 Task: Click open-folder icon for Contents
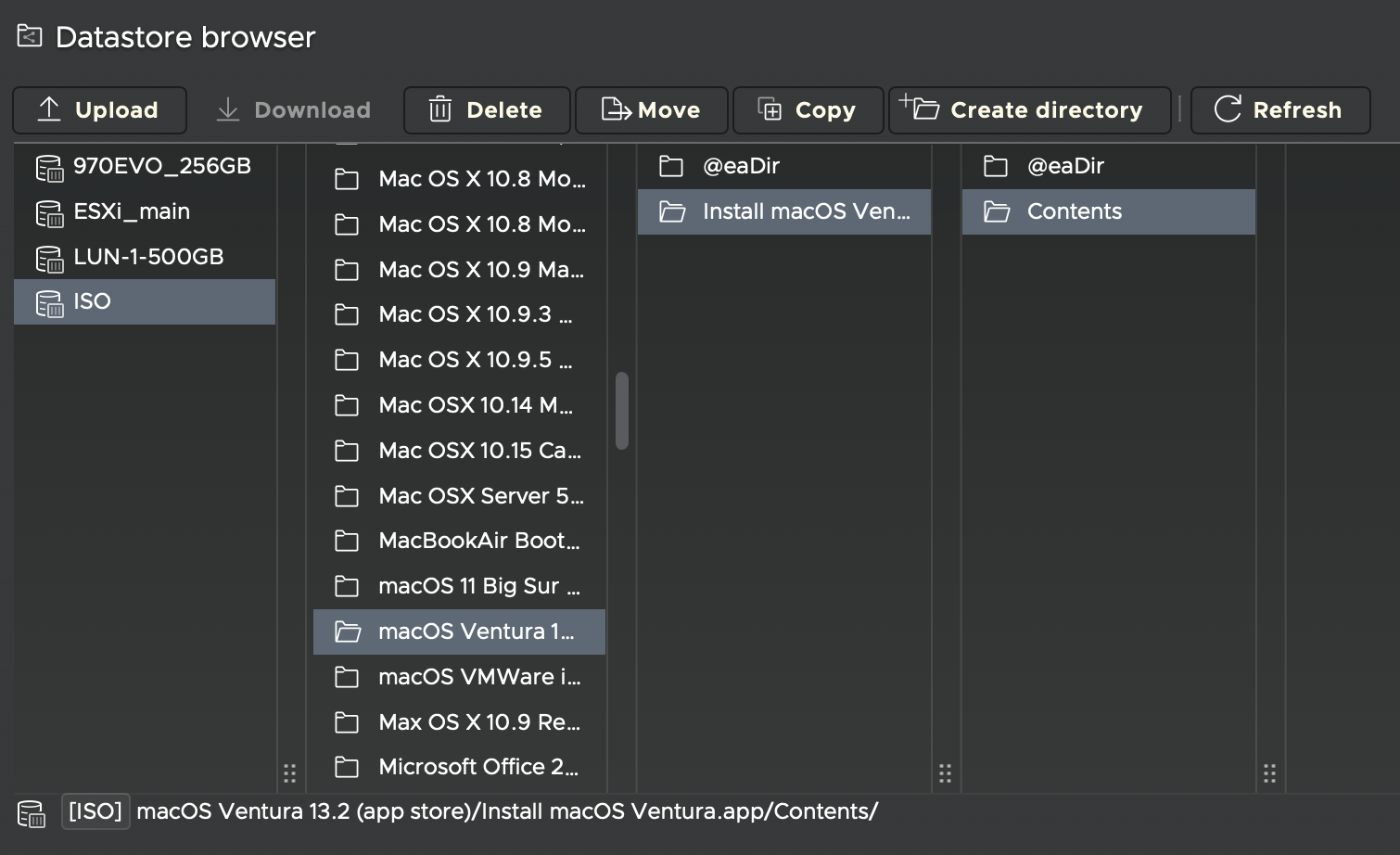(997, 211)
